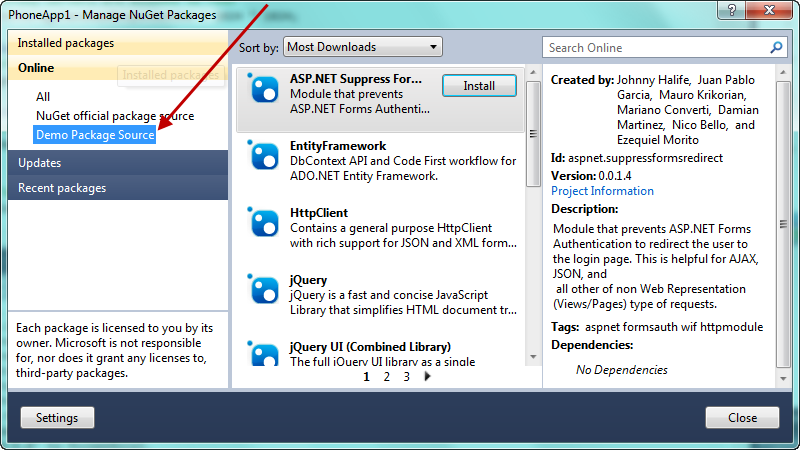Viewport: 800px width, 450px height.
Task: Click the jQuery UI package icon
Action: click(263, 355)
